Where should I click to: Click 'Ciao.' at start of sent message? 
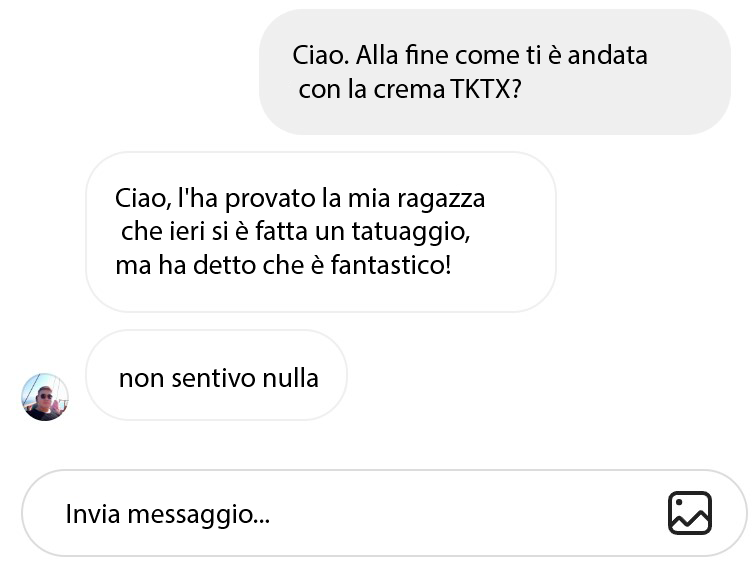[x=321, y=55]
